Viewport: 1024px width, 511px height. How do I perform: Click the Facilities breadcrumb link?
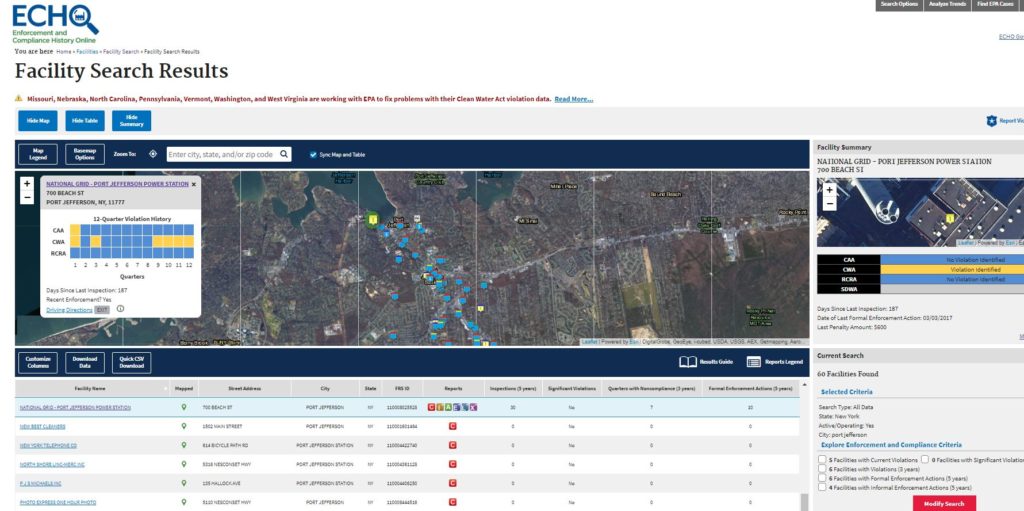pyautogui.click(x=87, y=52)
